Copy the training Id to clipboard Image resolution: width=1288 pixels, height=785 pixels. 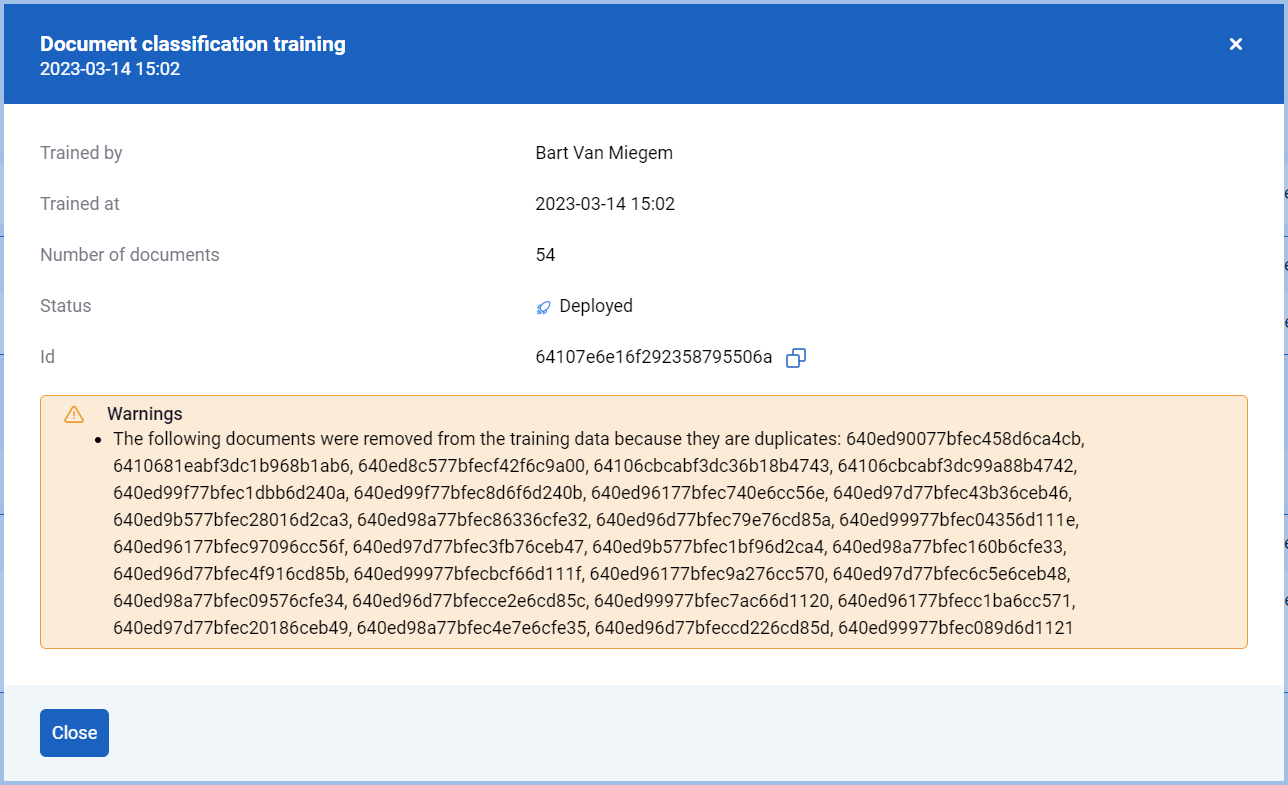796,358
